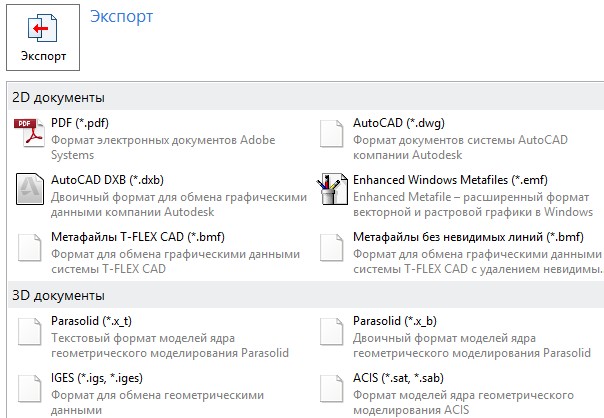Click description Формат моделей ядра геометрического моделирования ACIS
Image resolution: width=604 pixels, height=418 pixels.
pyautogui.click(x=463, y=403)
